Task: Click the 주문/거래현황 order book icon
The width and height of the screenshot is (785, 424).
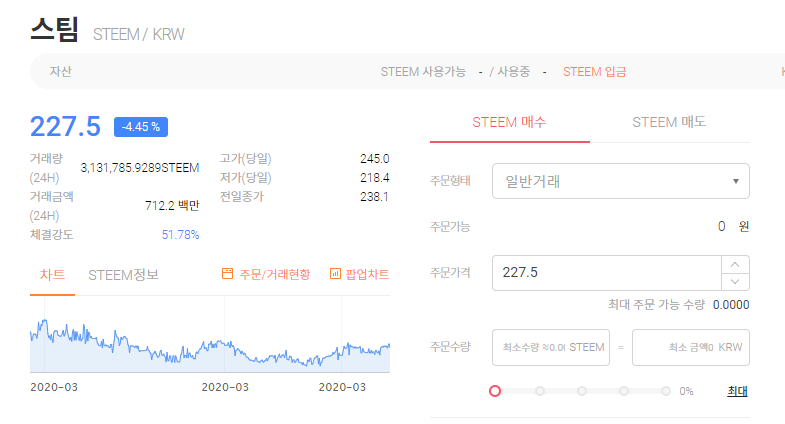Action: tap(228, 274)
